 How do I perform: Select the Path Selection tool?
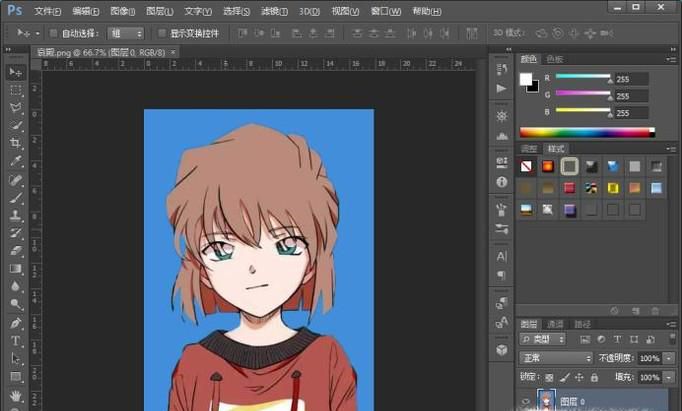(x=16, y=359)
